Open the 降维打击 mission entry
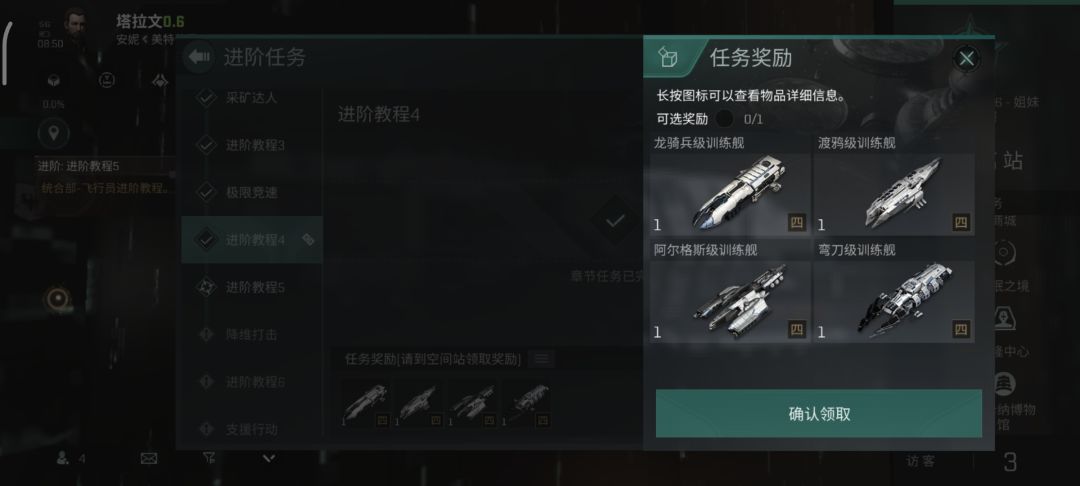Viewport: 1080px width, 486px height. [251, 335]
